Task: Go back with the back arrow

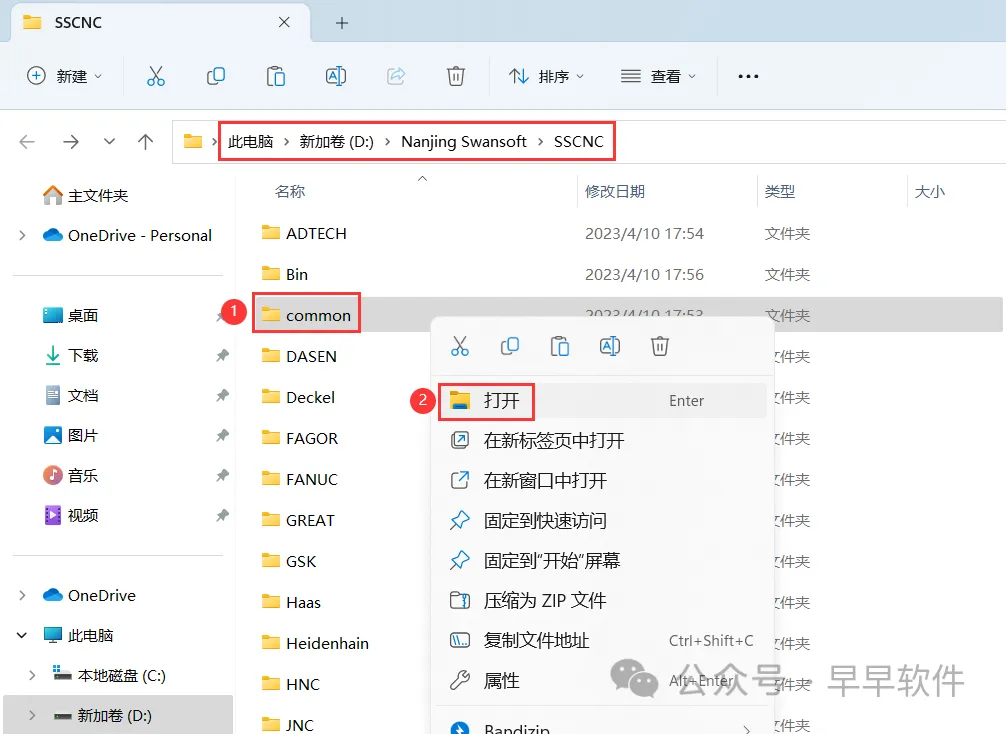Action: coord(27,141)
